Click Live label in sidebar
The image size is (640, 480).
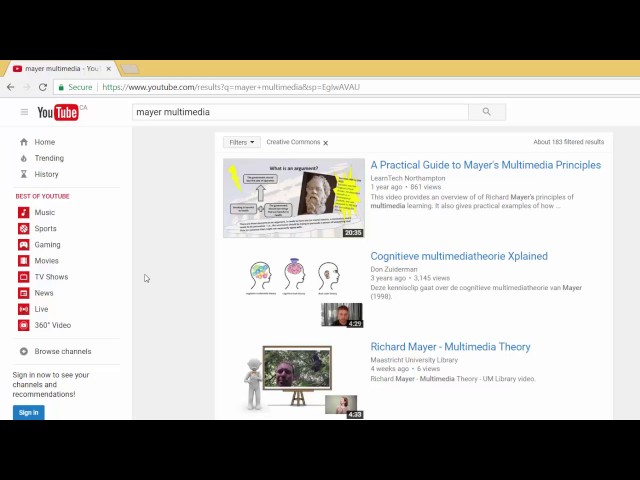41,309
